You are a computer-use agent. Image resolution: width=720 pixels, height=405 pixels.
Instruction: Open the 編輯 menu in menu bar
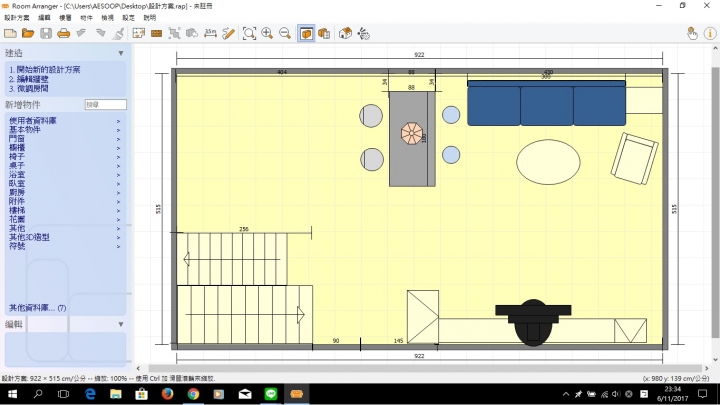coord(44,18)
